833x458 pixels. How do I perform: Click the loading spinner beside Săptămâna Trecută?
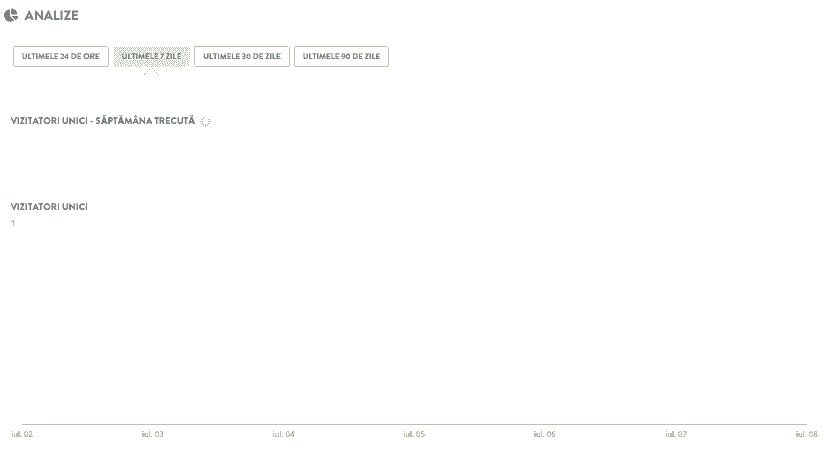coord(206,121)
